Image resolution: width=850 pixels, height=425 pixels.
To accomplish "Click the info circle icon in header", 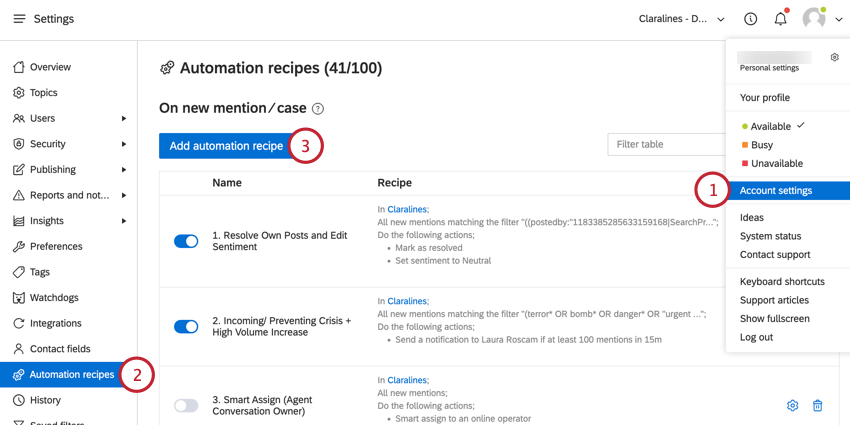I will (x=750, y=19).
